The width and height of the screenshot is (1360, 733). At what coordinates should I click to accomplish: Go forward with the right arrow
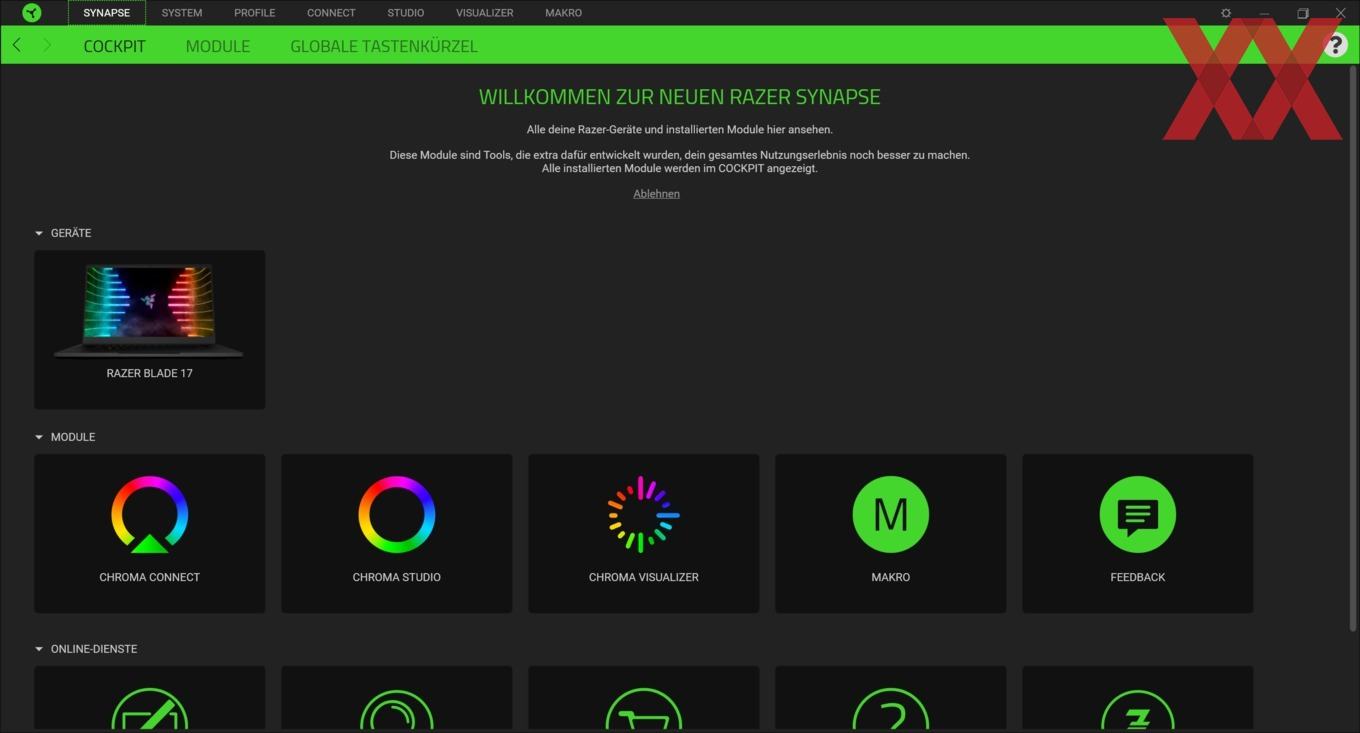coord(46,45)
